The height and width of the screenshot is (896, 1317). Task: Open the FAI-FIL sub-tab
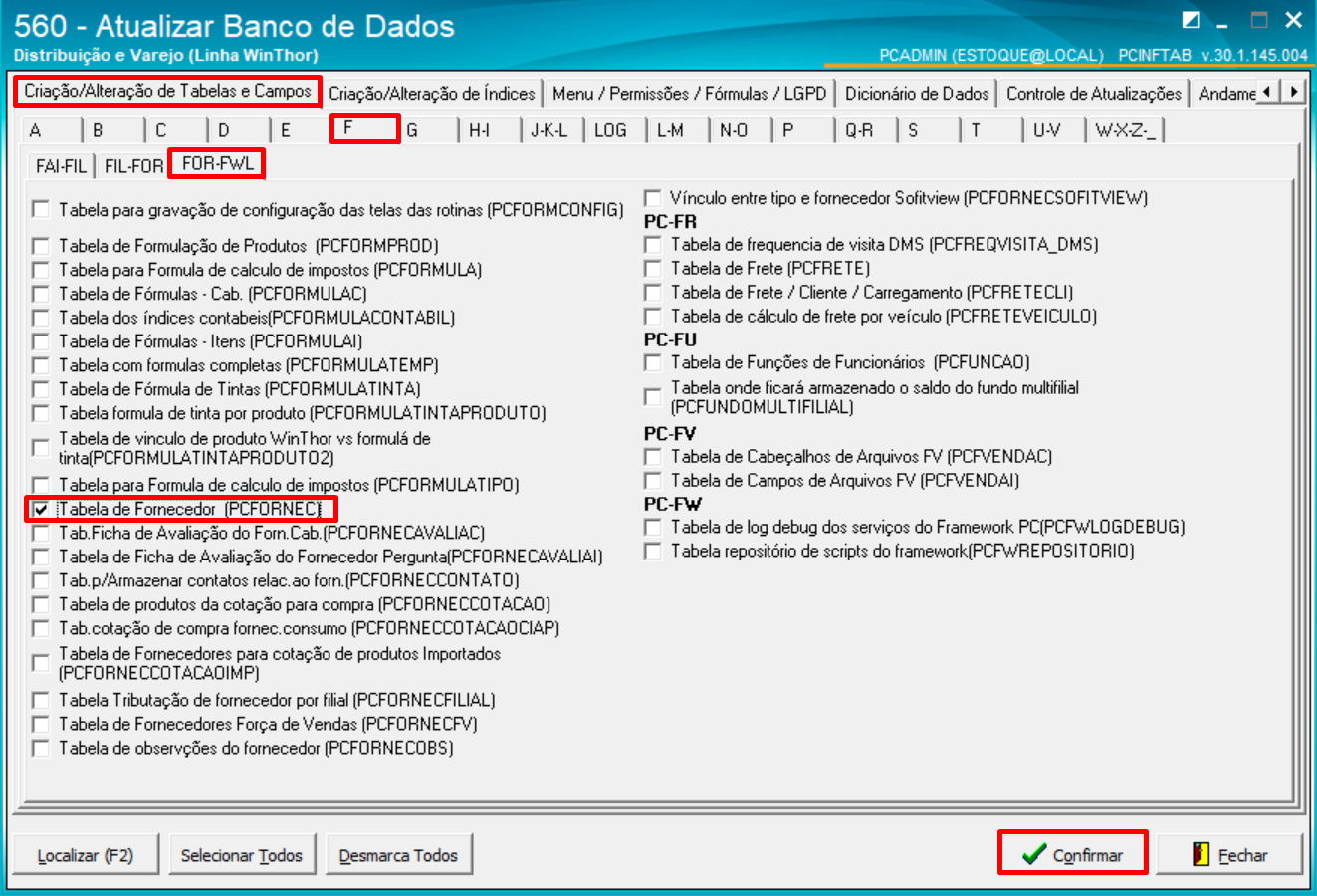pos(61,165)
